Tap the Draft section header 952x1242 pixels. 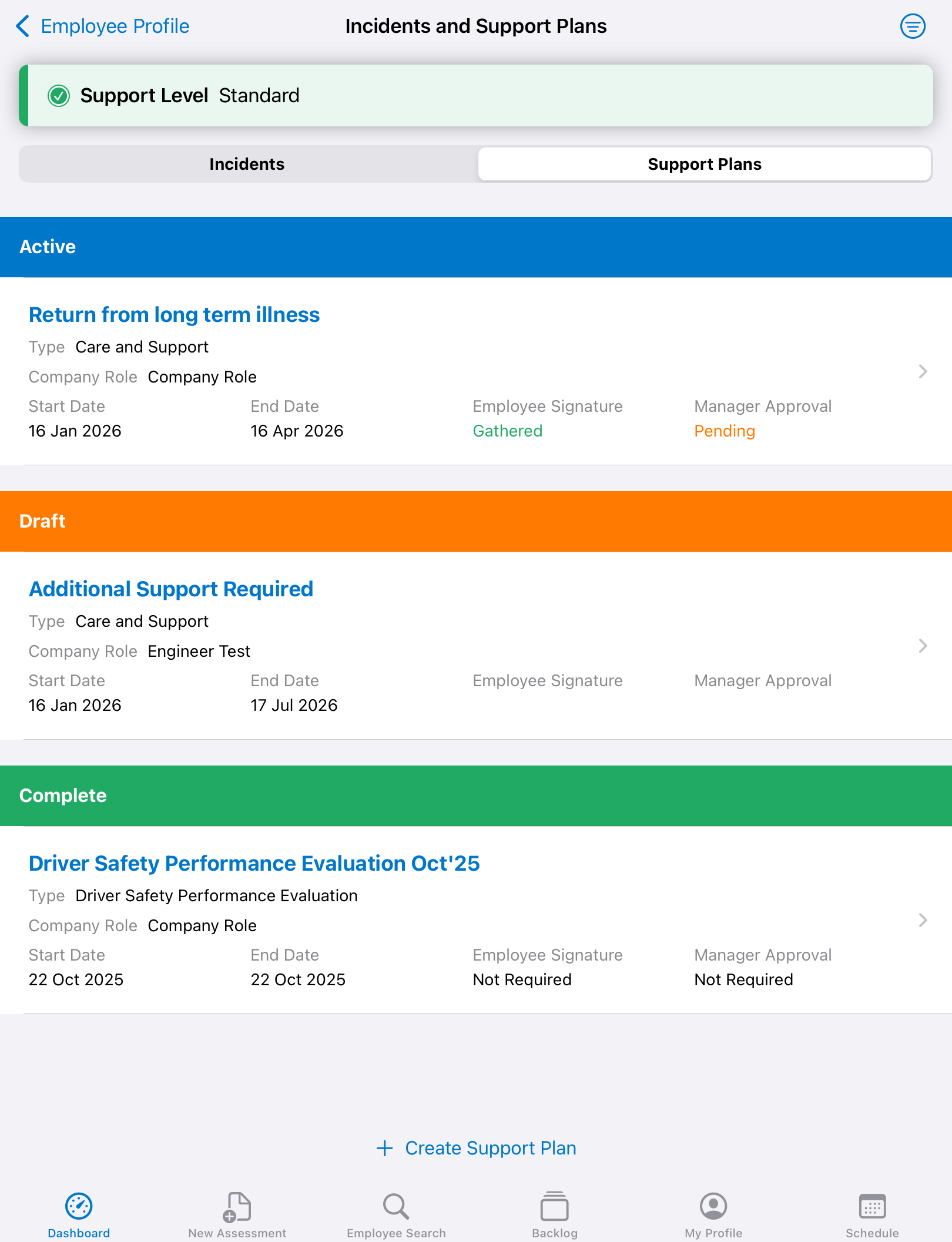click(x=476, y=521)
